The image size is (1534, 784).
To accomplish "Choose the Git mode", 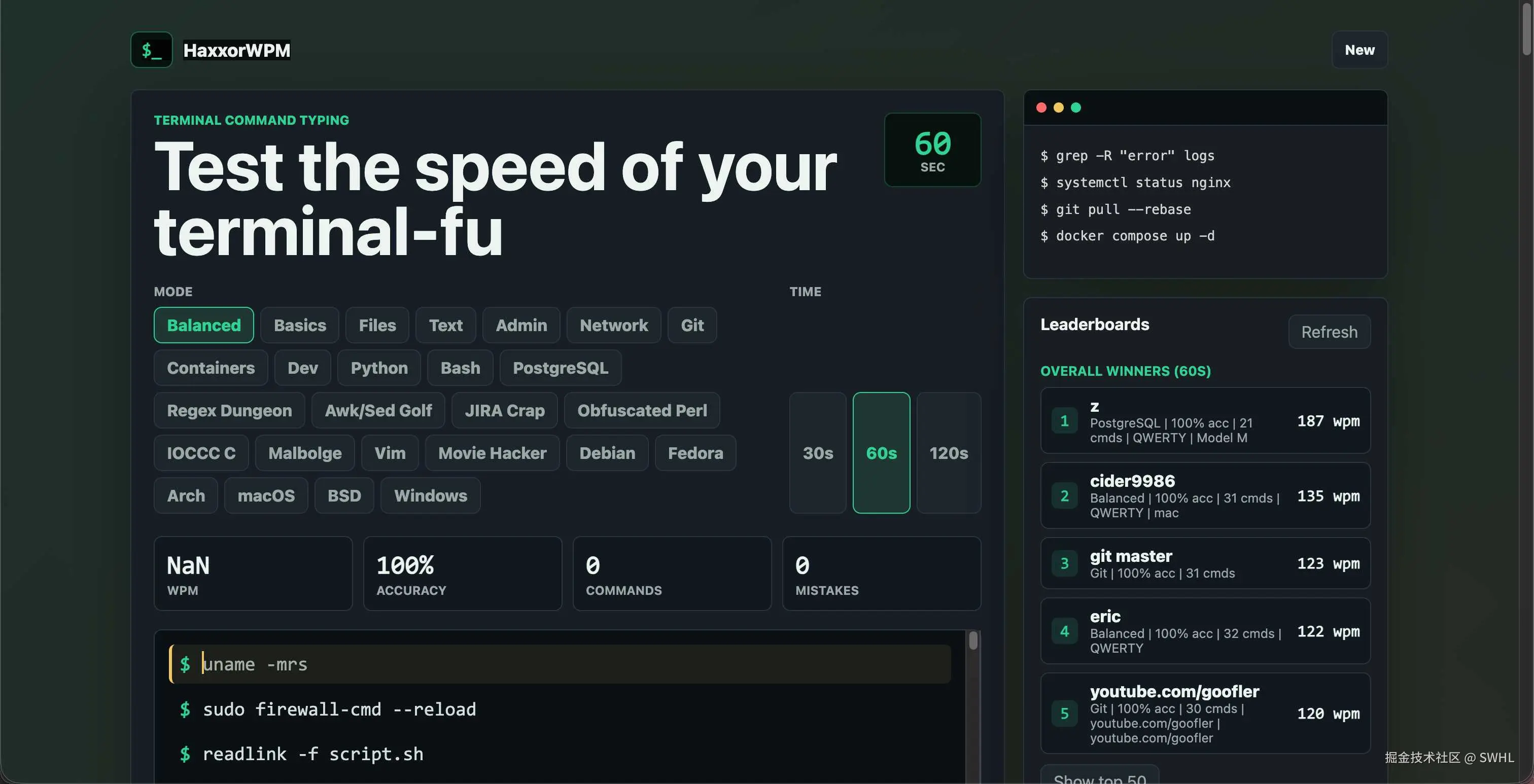I will click(692, 325).
